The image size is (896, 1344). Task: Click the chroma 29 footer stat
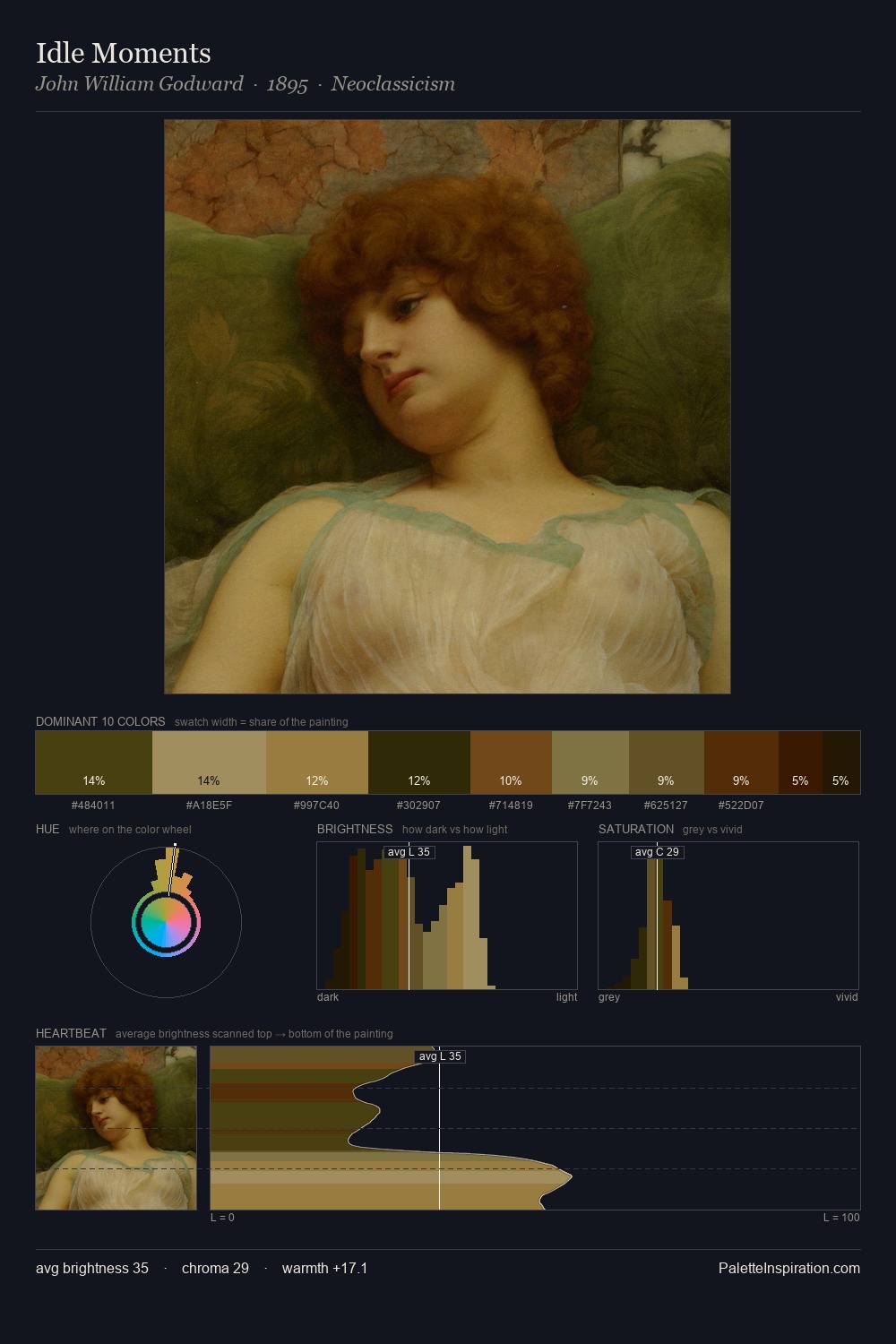[x=215, y=1269]
